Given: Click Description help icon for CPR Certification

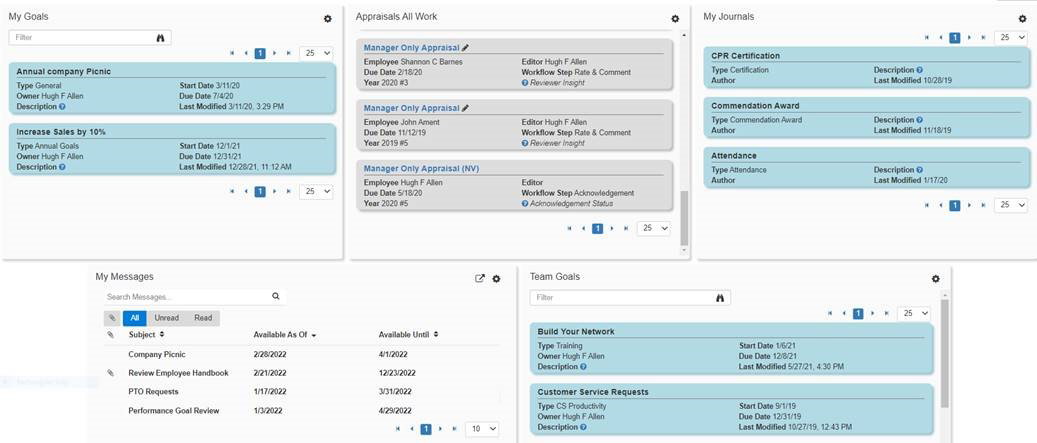Looking at the screenshot, I should [919, 70].
